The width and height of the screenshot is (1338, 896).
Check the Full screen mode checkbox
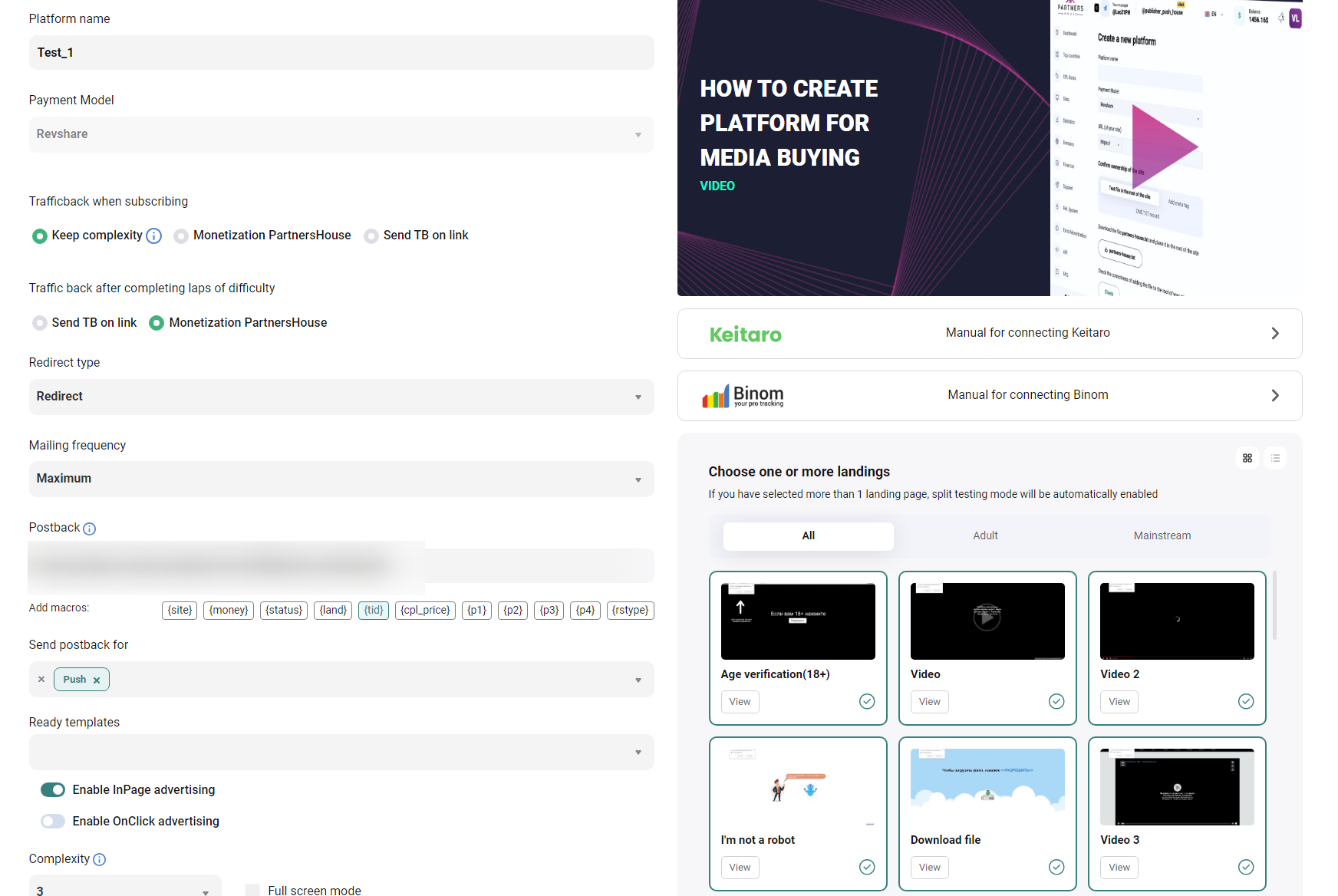point(252,891)
